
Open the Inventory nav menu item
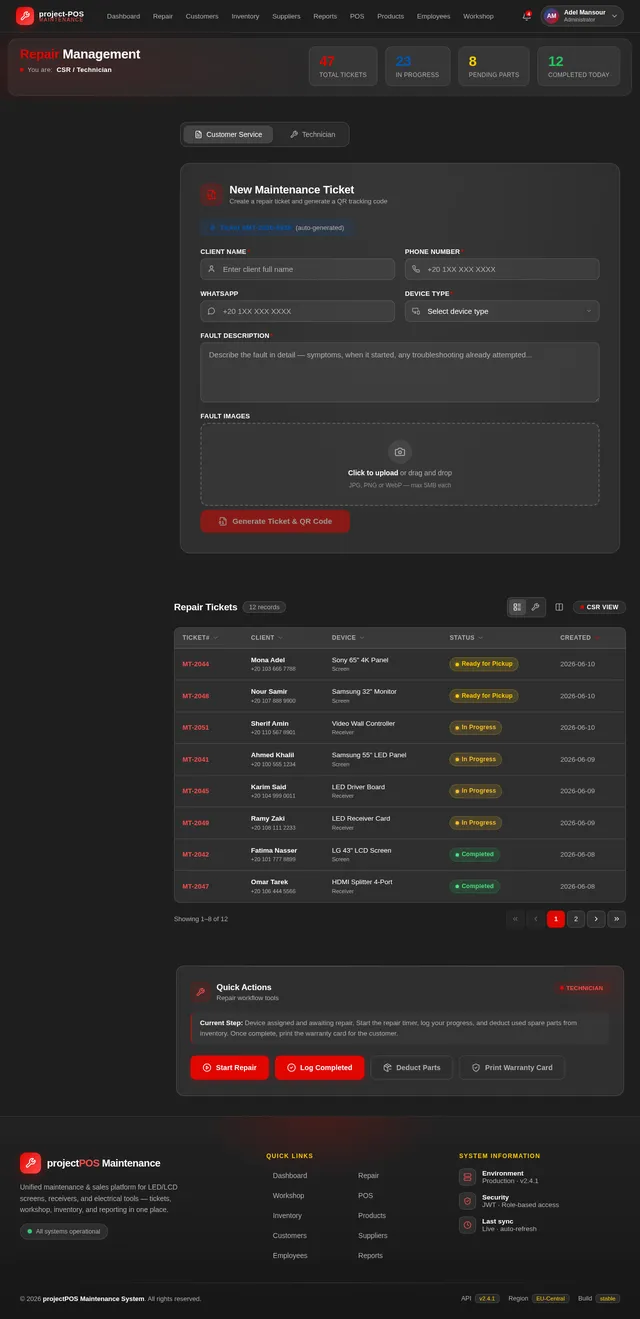[245, 16]
